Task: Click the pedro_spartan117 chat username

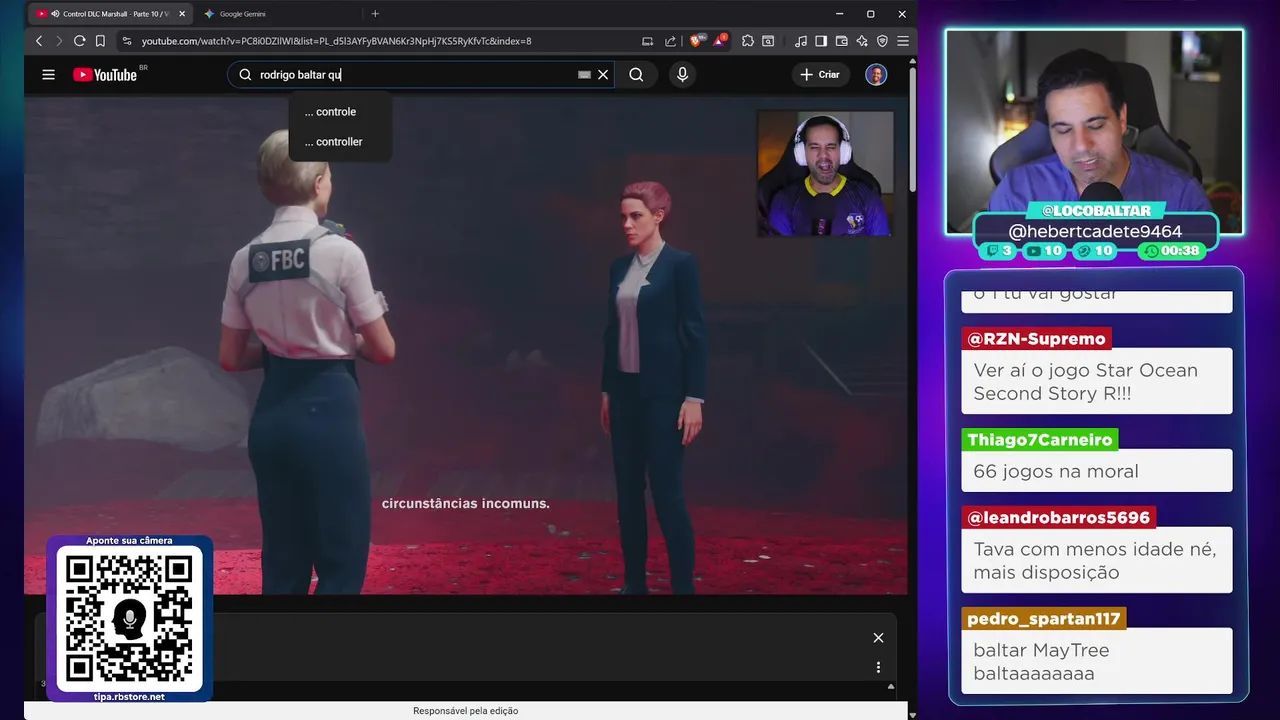Action: pyautogui.click(x=1044, y=619)
